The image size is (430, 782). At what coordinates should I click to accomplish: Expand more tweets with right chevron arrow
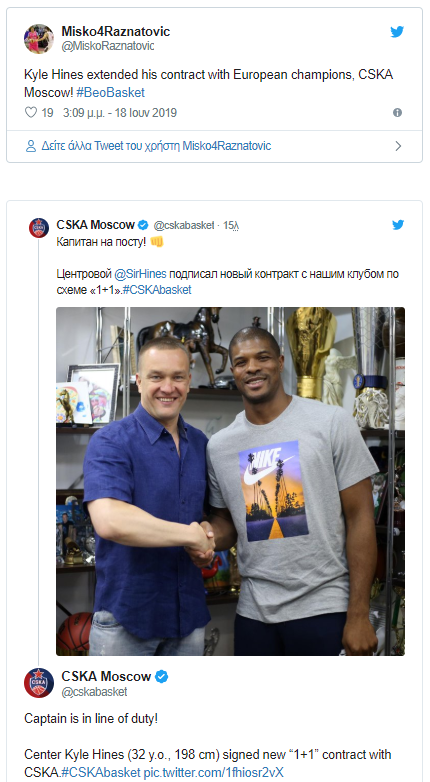pyautogui.click(x=398, y=146)
